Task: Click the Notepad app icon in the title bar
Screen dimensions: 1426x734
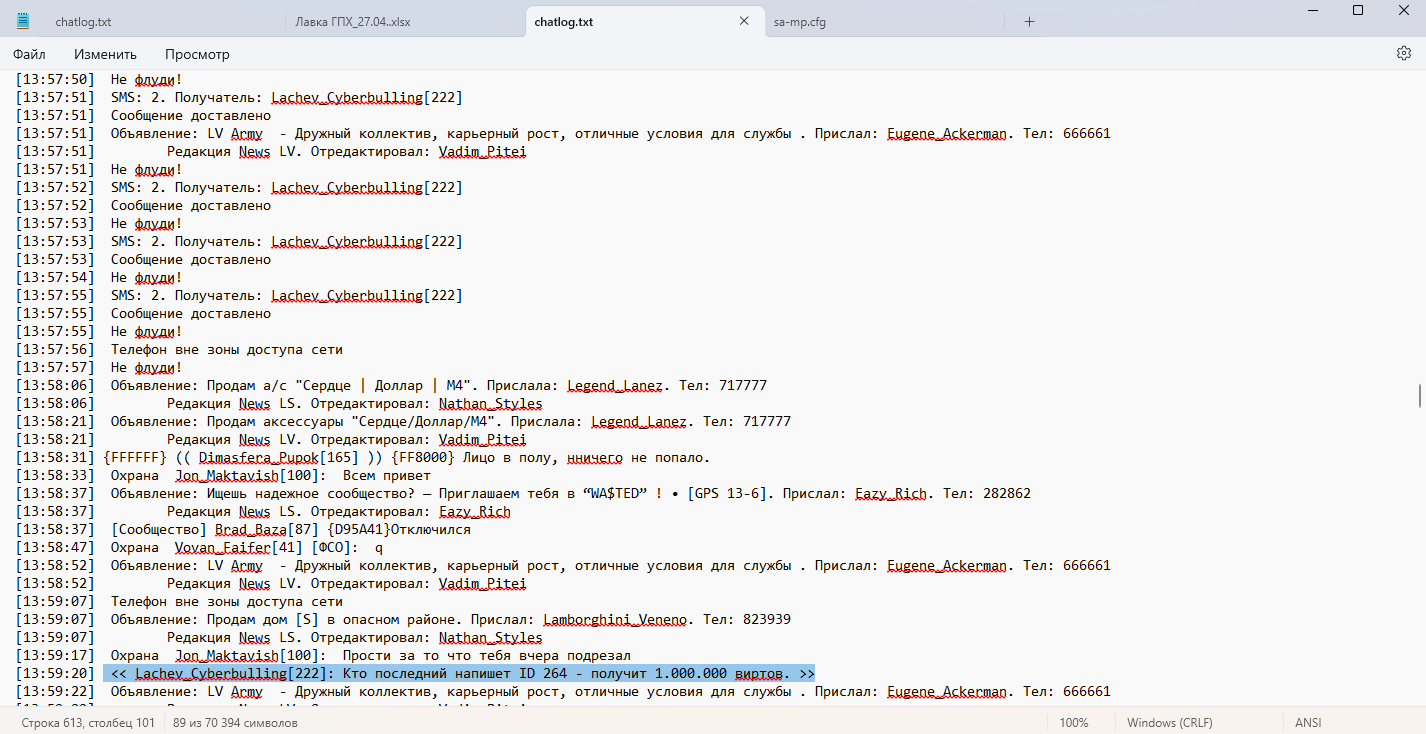Action: [x=23, y=21]
